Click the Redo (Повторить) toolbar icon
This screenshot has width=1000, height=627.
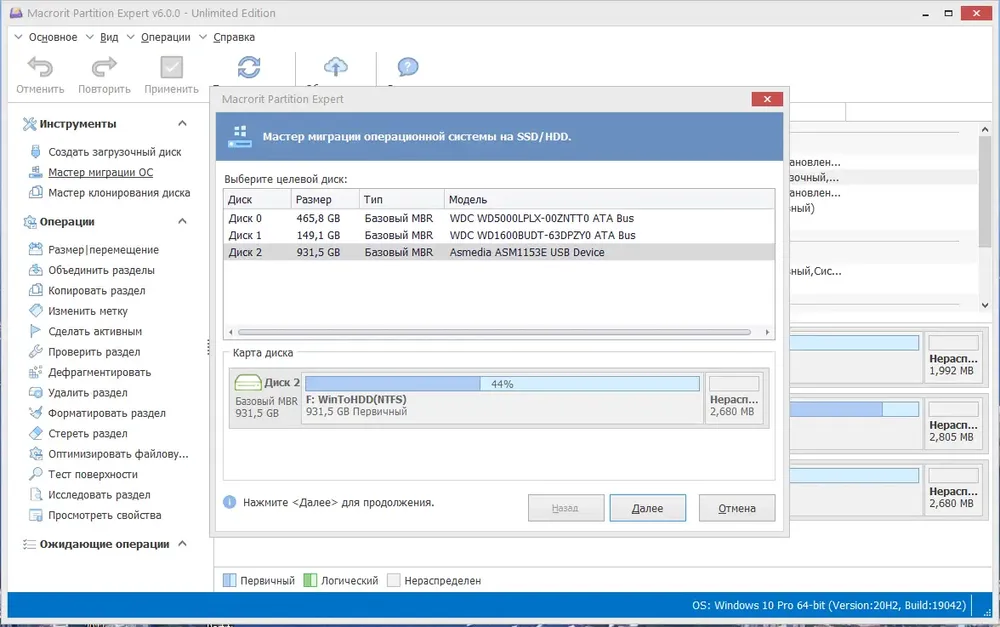104,67
